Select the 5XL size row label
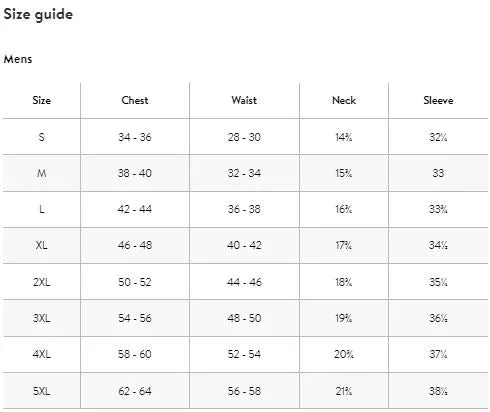490x412 pixels. pos(42,391)
